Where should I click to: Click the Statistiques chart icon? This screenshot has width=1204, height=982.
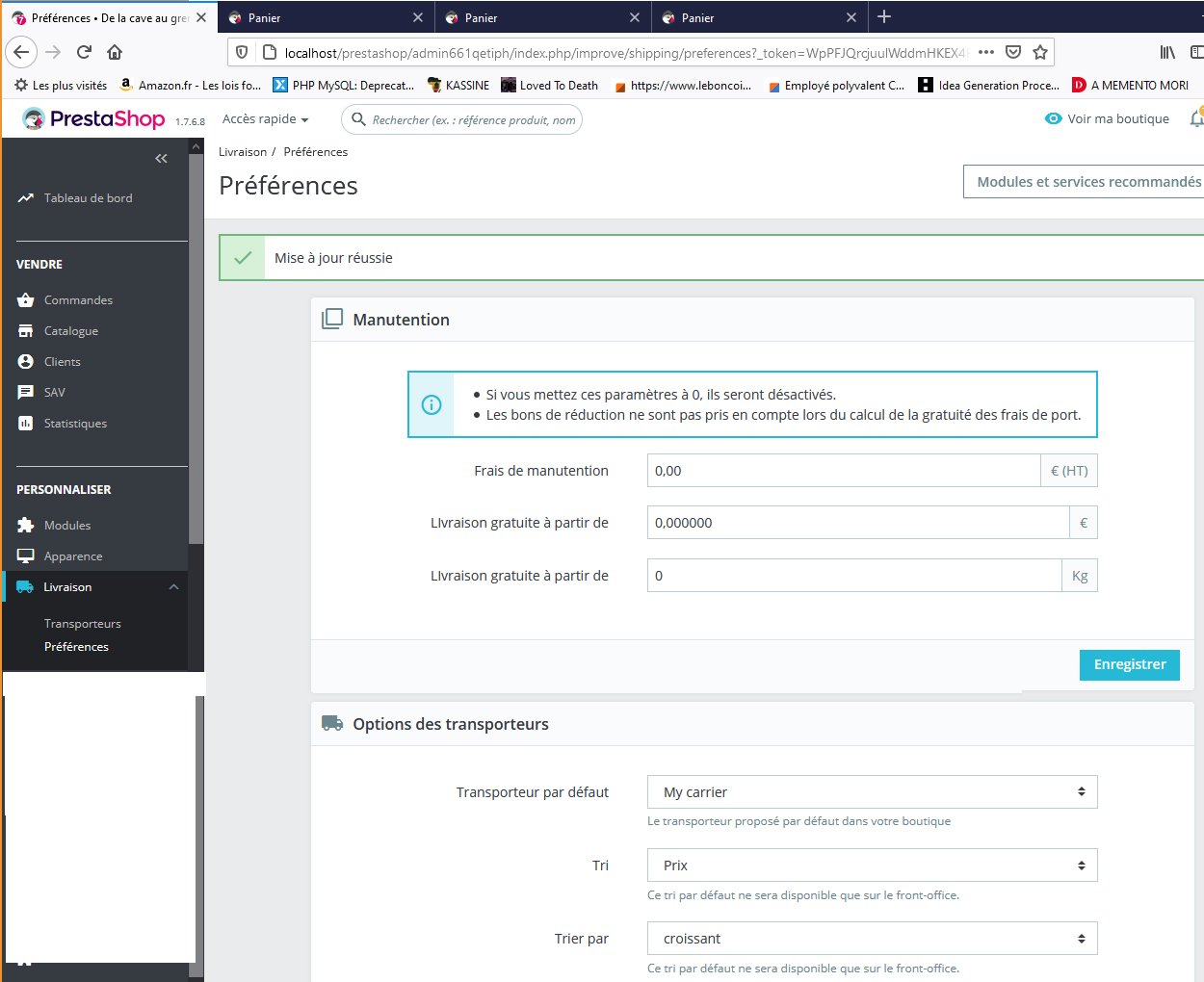click(26, 424)
